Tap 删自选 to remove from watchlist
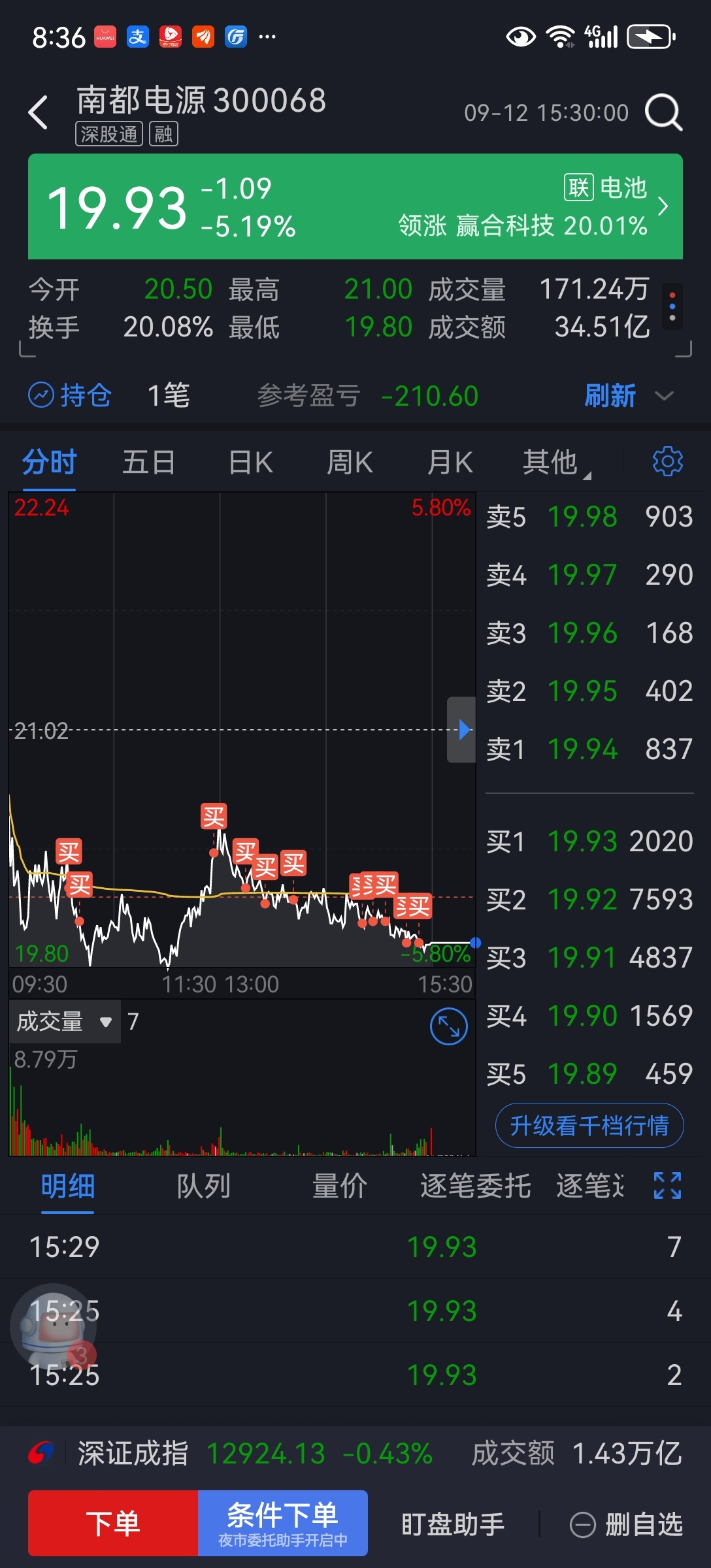 [626, 1524]
